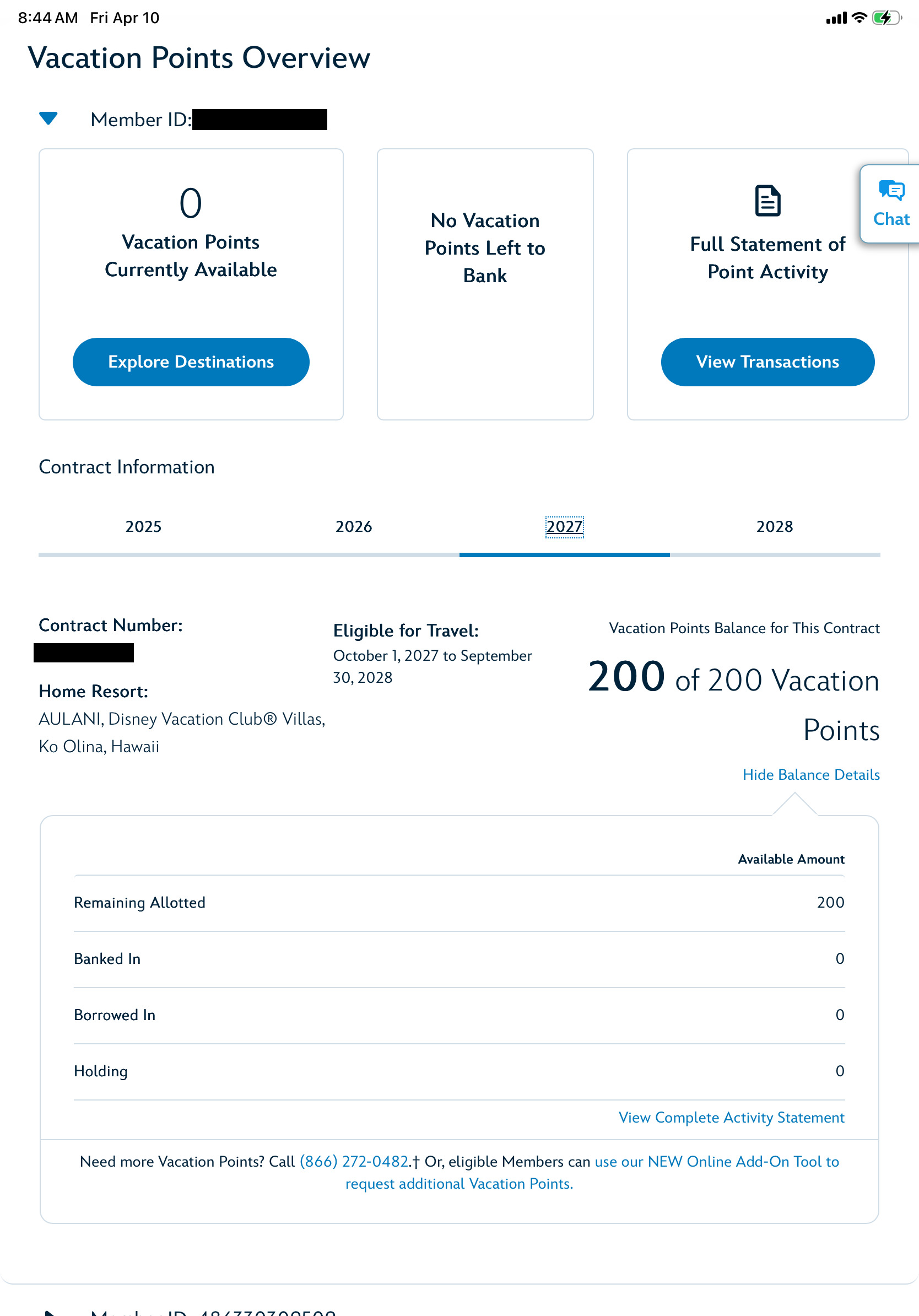This screenshot has height=1316, width=919.
Task: Open the 2028 contract year tab
Action: 774,526
